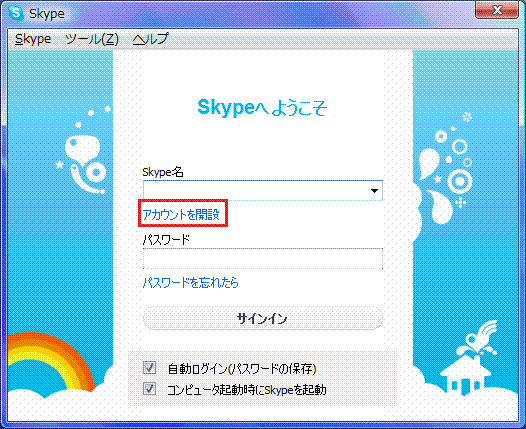Close the Skype window
The image size is (526, 429).
pos(497,10)
